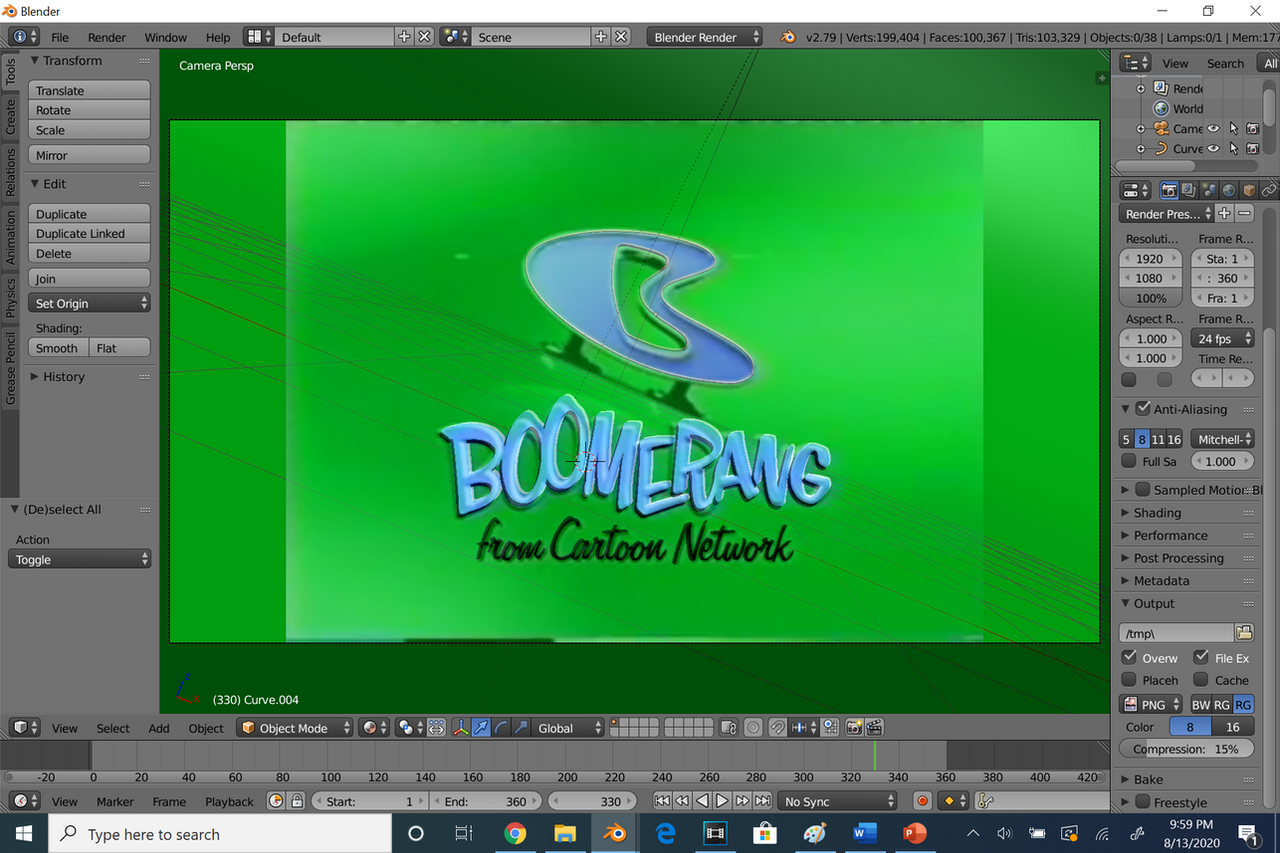Screen dimensions: 1280x853
Task: Open the No Sync dropdown
Action: coord(838,801)
